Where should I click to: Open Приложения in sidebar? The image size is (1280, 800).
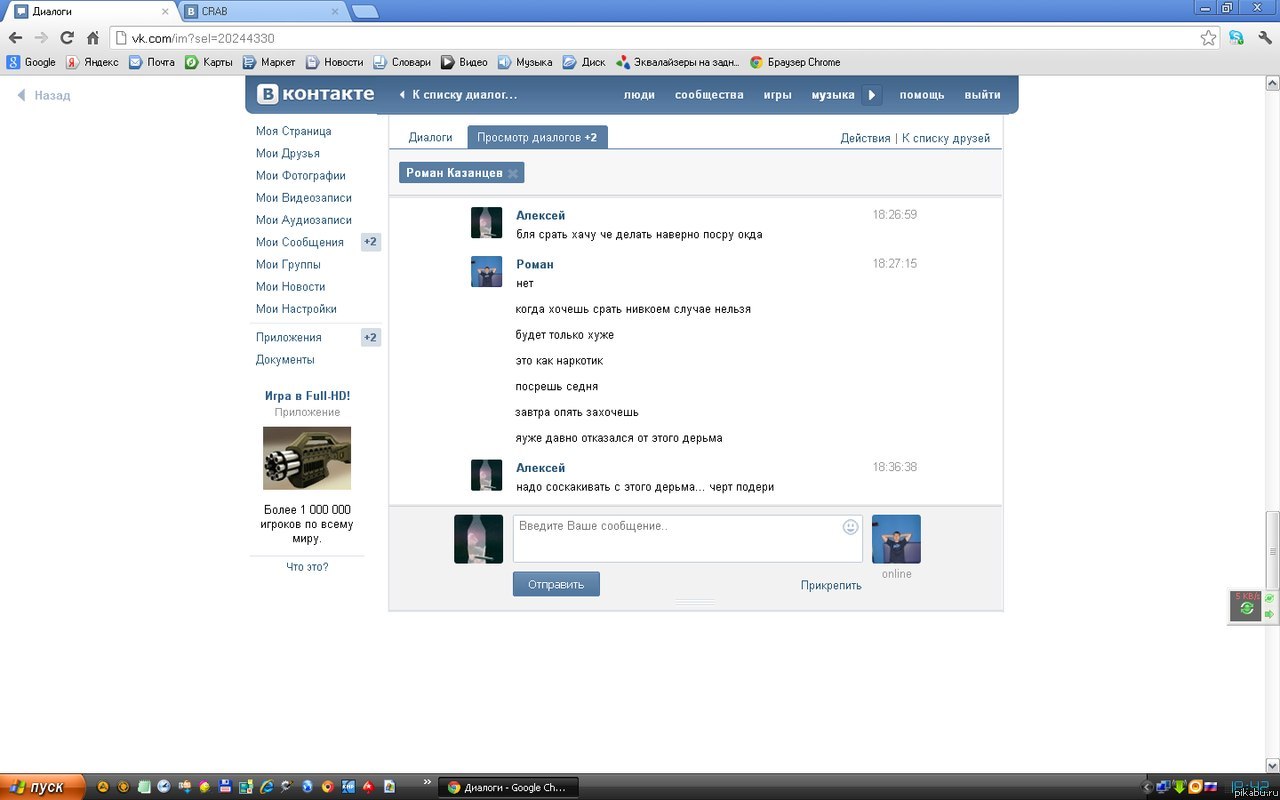coord(289,337)
